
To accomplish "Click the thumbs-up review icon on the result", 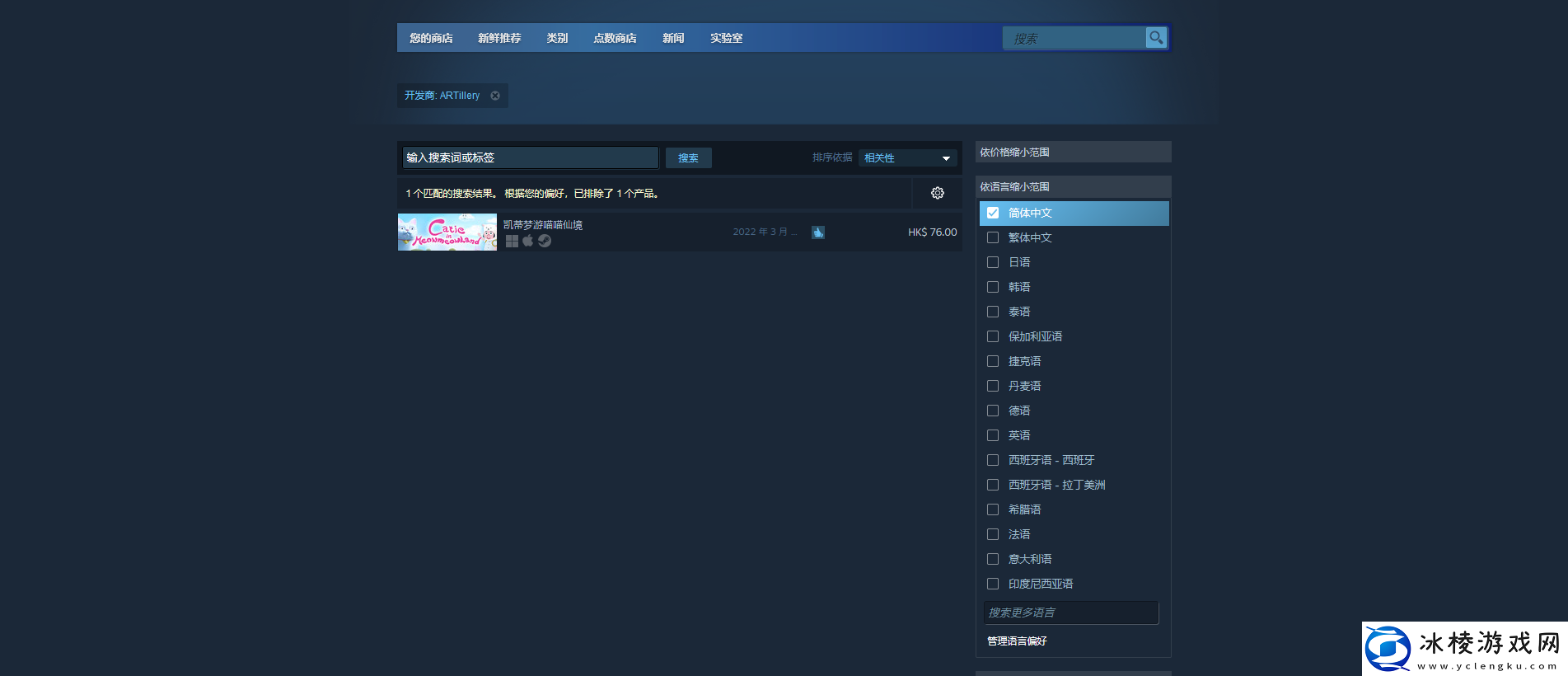I will coord(818,232).
